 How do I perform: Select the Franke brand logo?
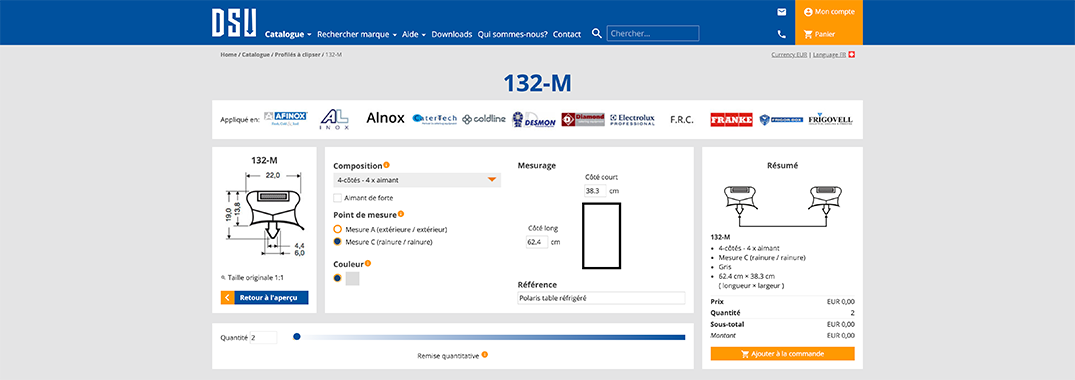(x=732, y=119)
